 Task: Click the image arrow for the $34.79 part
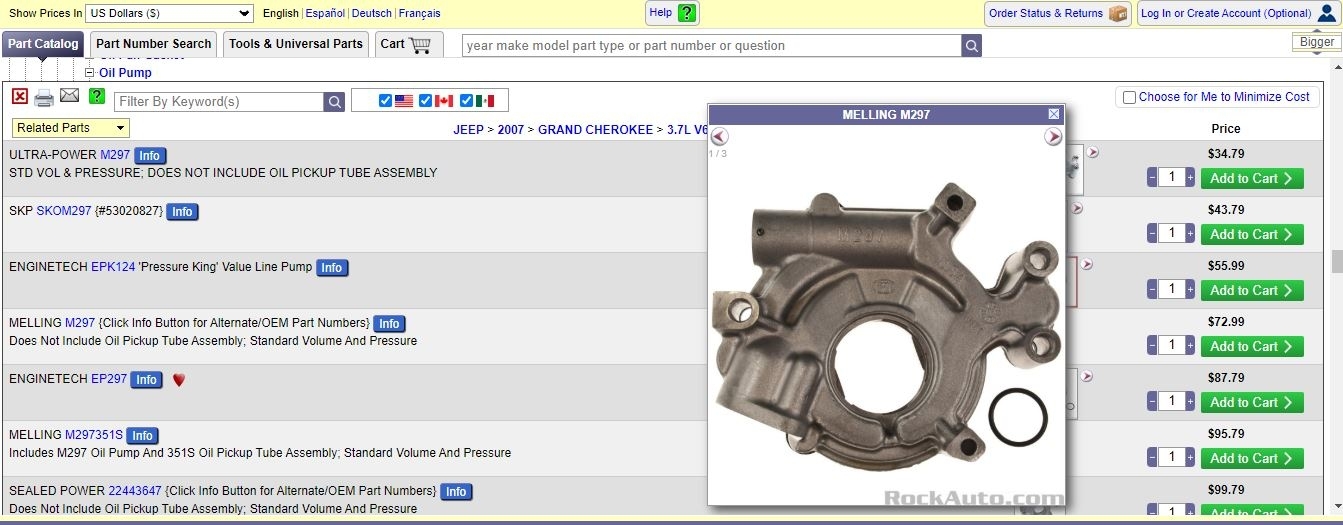[1093, 153]
